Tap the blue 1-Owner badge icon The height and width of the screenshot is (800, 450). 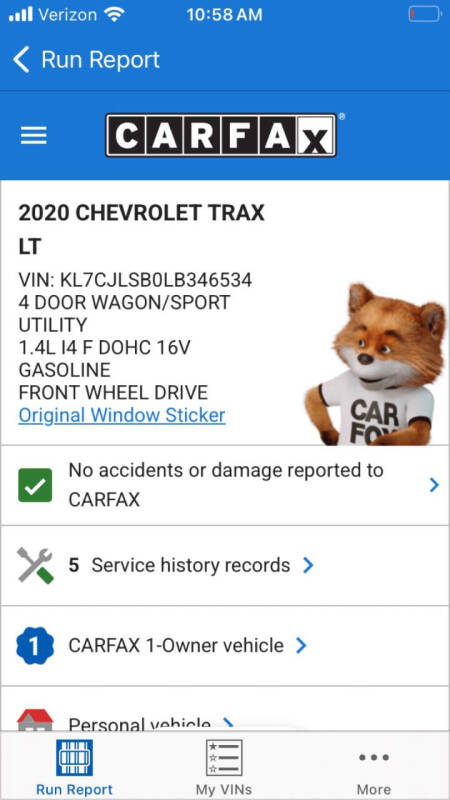point(35,645)
